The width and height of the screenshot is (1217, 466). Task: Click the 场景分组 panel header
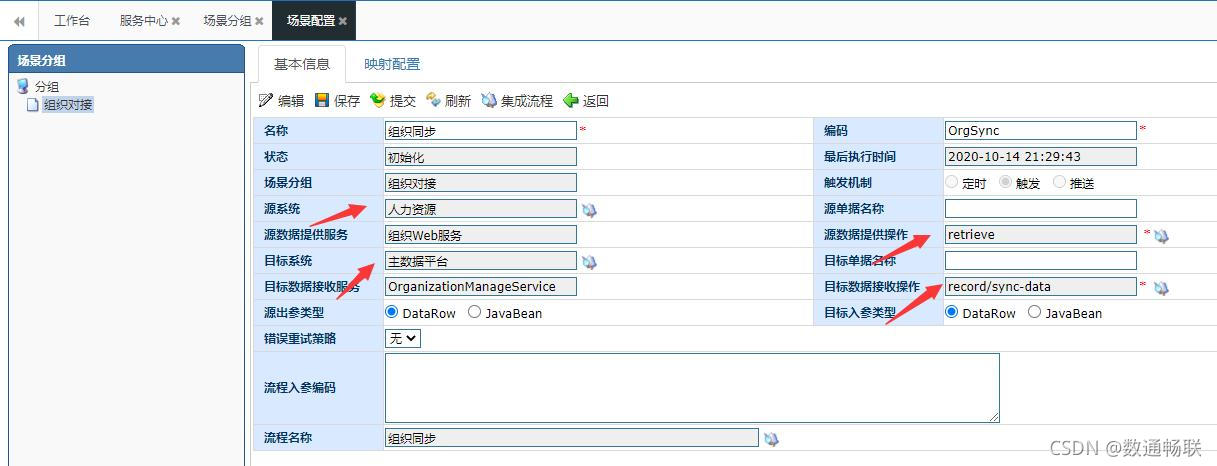click(126, 59)
